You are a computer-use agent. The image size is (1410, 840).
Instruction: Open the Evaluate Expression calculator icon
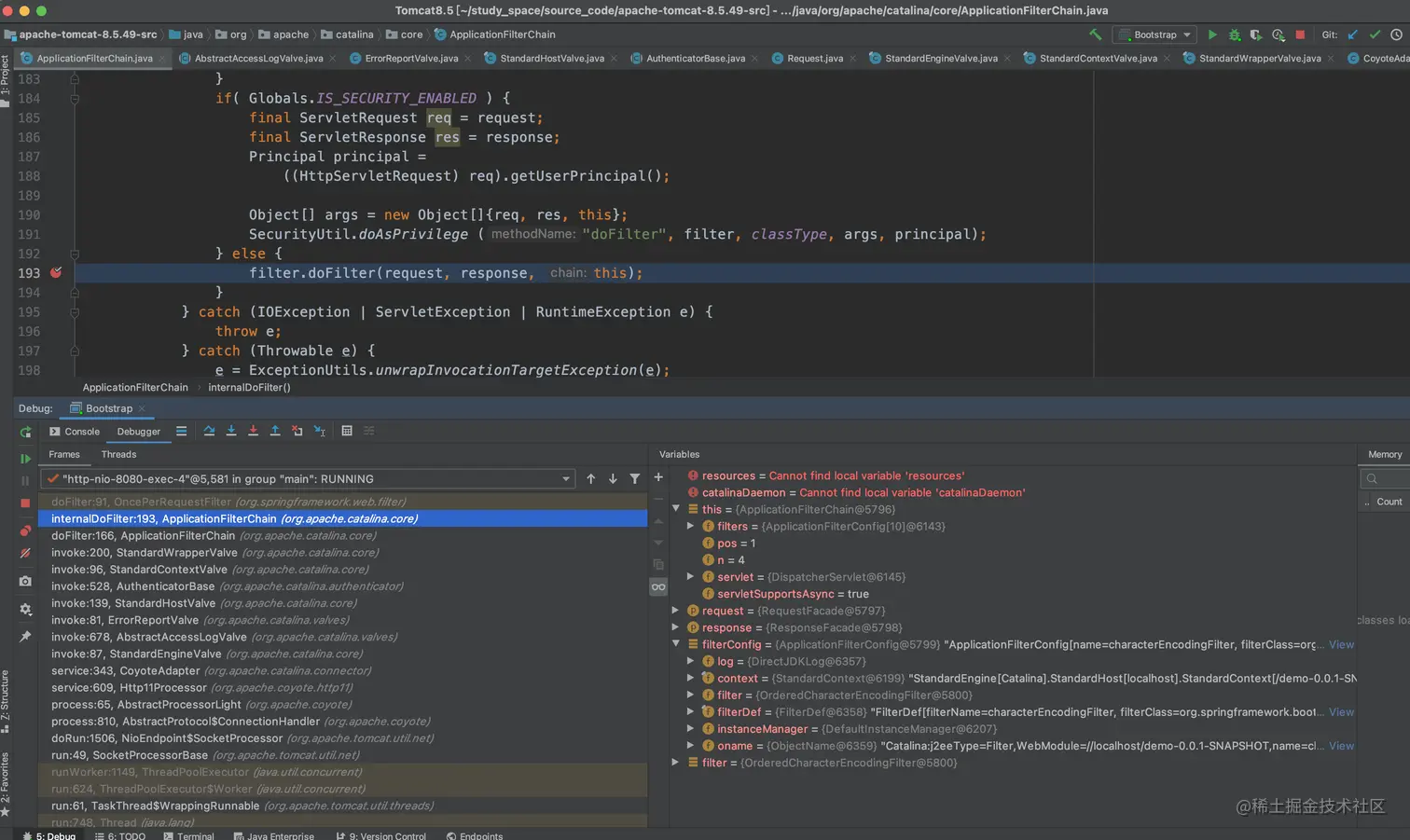tap(347, 431)
